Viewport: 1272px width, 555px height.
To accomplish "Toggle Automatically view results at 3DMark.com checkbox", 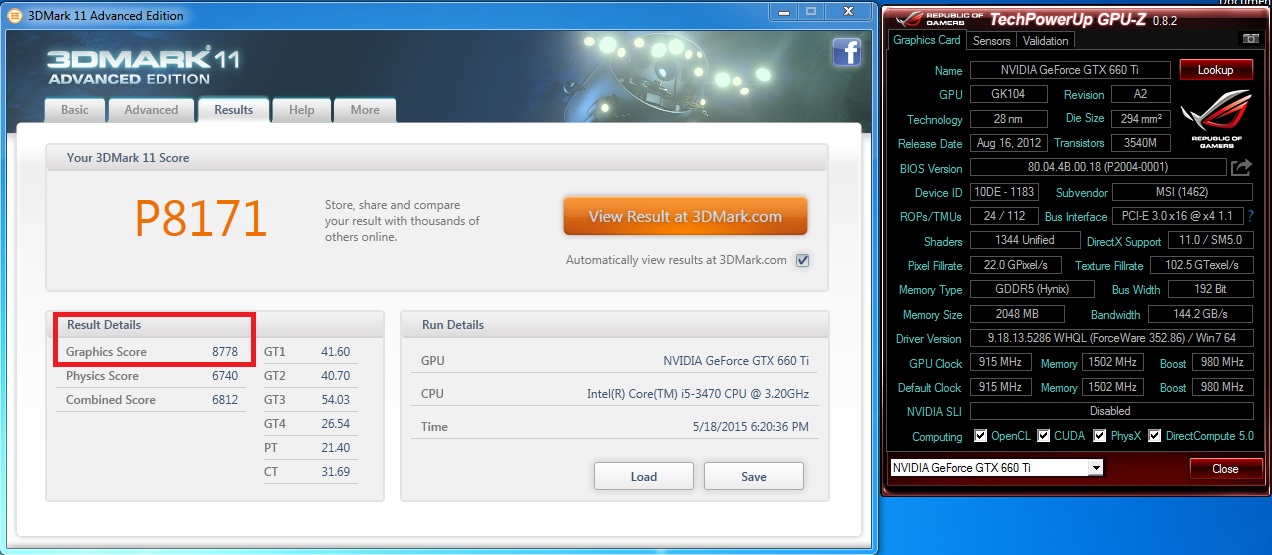I will click(x=802, y=260).
